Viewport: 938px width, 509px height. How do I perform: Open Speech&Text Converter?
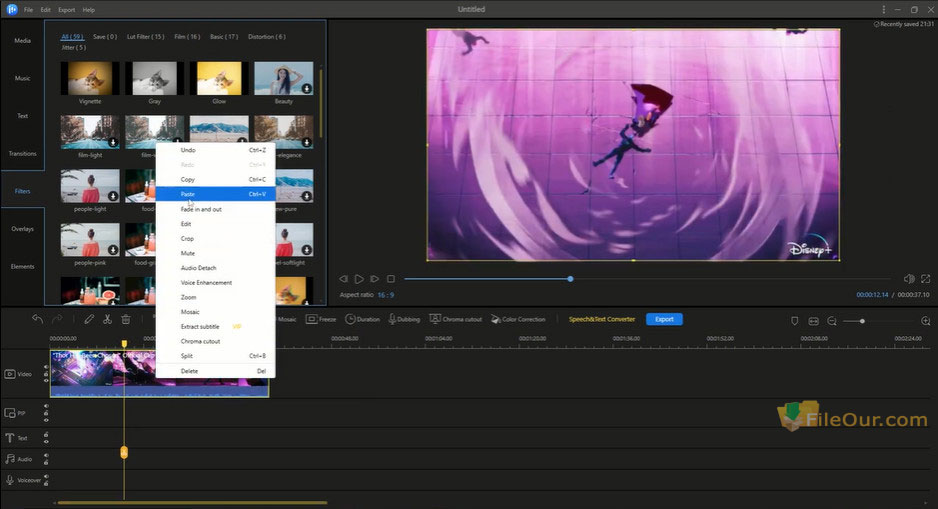tap(602, 319)
